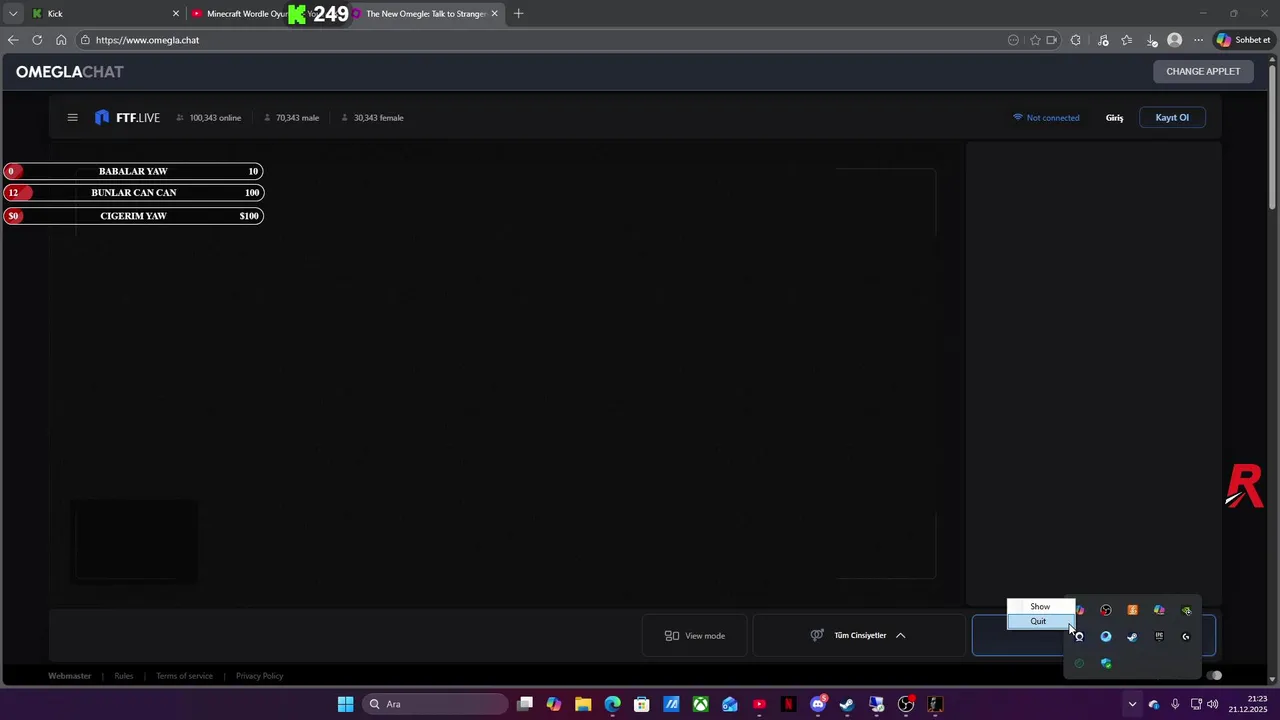Open the favorites list icon
Image resolution: width=1280 pixels, height=720 pixels.
(x=1127, y=40)
